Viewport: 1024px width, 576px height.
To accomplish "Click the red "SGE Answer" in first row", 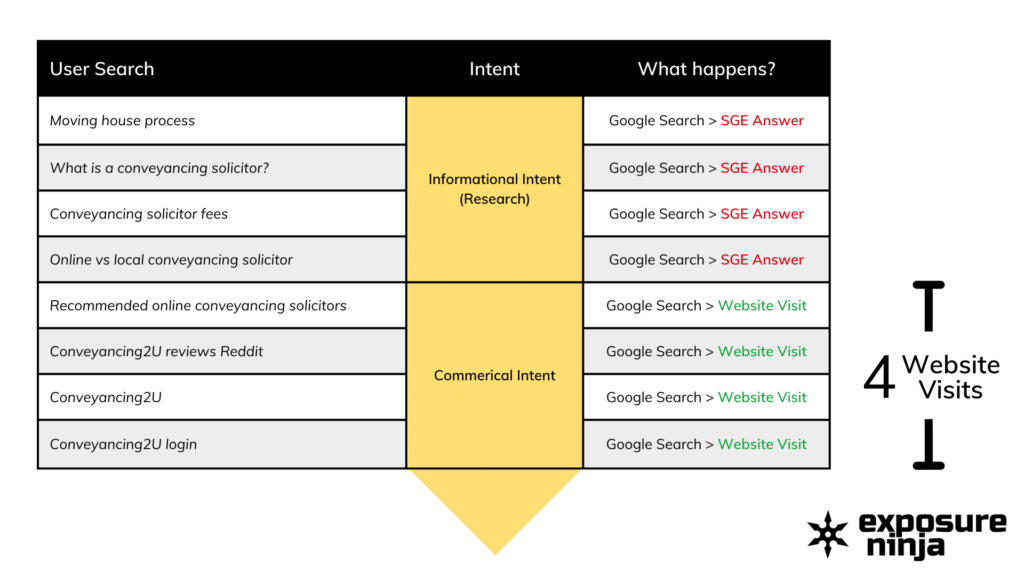I will point(762,121).
